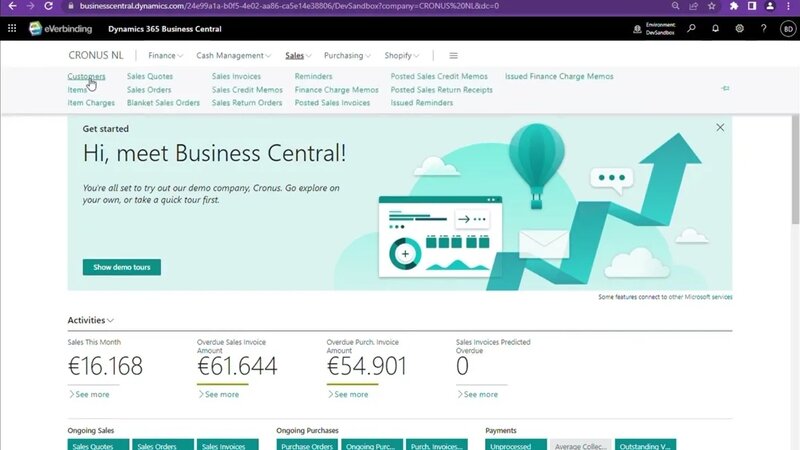This screenshot has height=450, width=800.
Task: Open the help question mark icon
Action: click(763, 29)
